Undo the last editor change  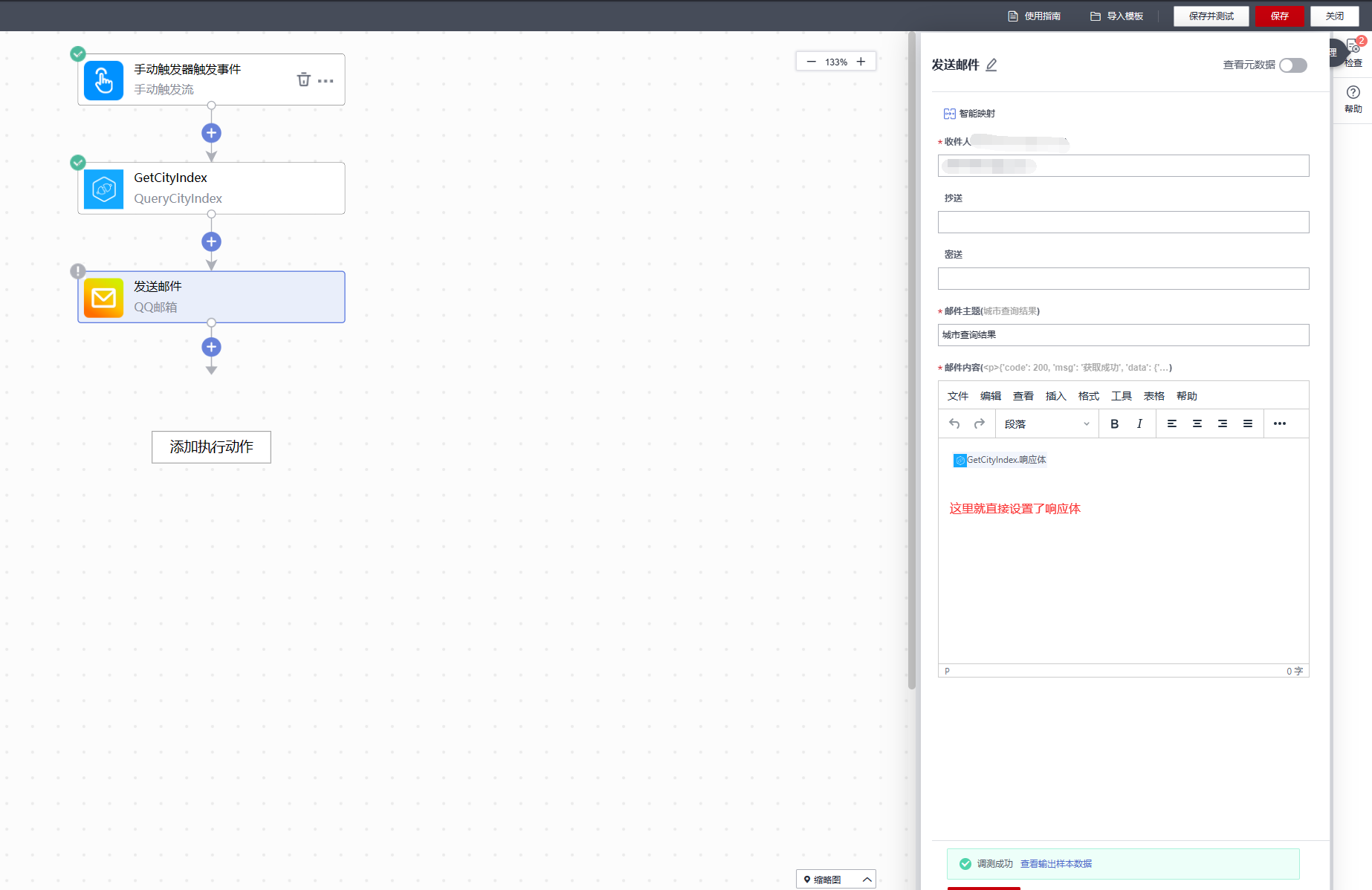point(954,423)
